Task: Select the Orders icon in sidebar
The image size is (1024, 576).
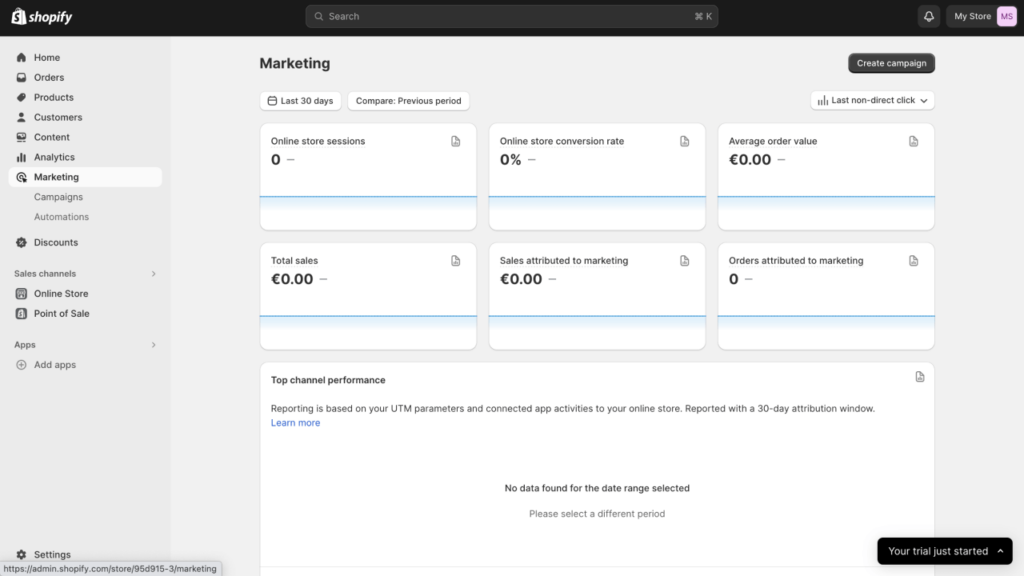Action: point(20,77)
